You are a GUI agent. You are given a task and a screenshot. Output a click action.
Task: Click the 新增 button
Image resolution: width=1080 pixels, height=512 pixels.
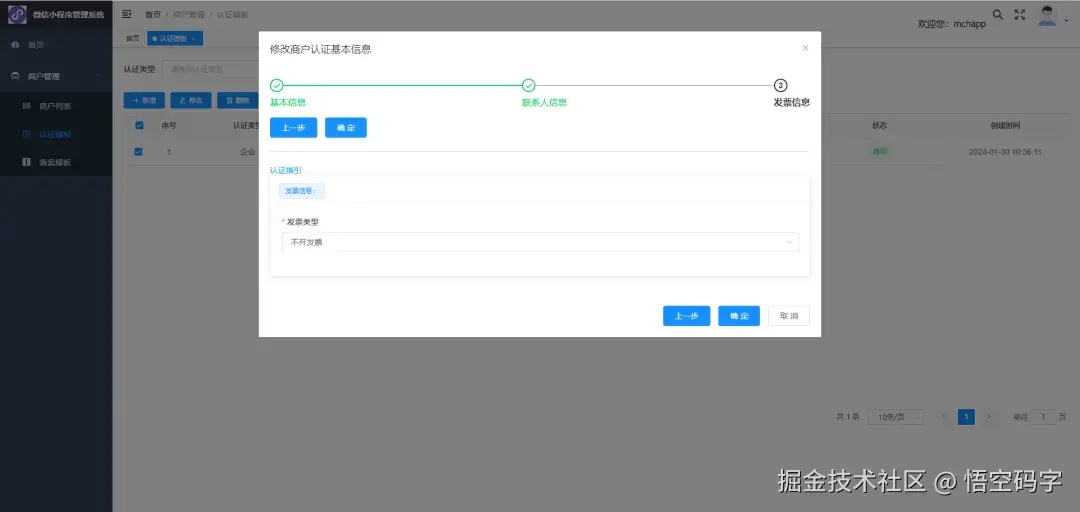coord(144,101)
